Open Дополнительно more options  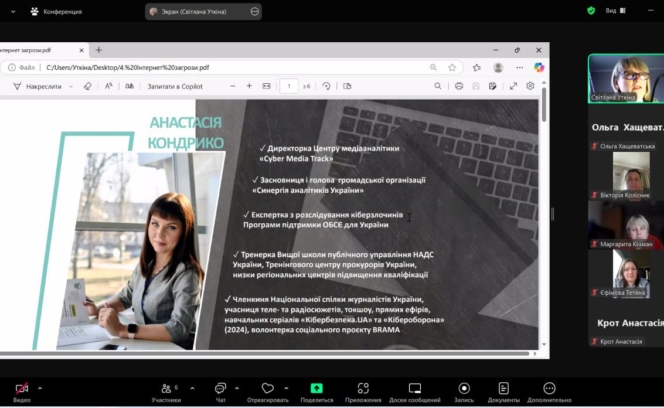click(x=549, y=389)
